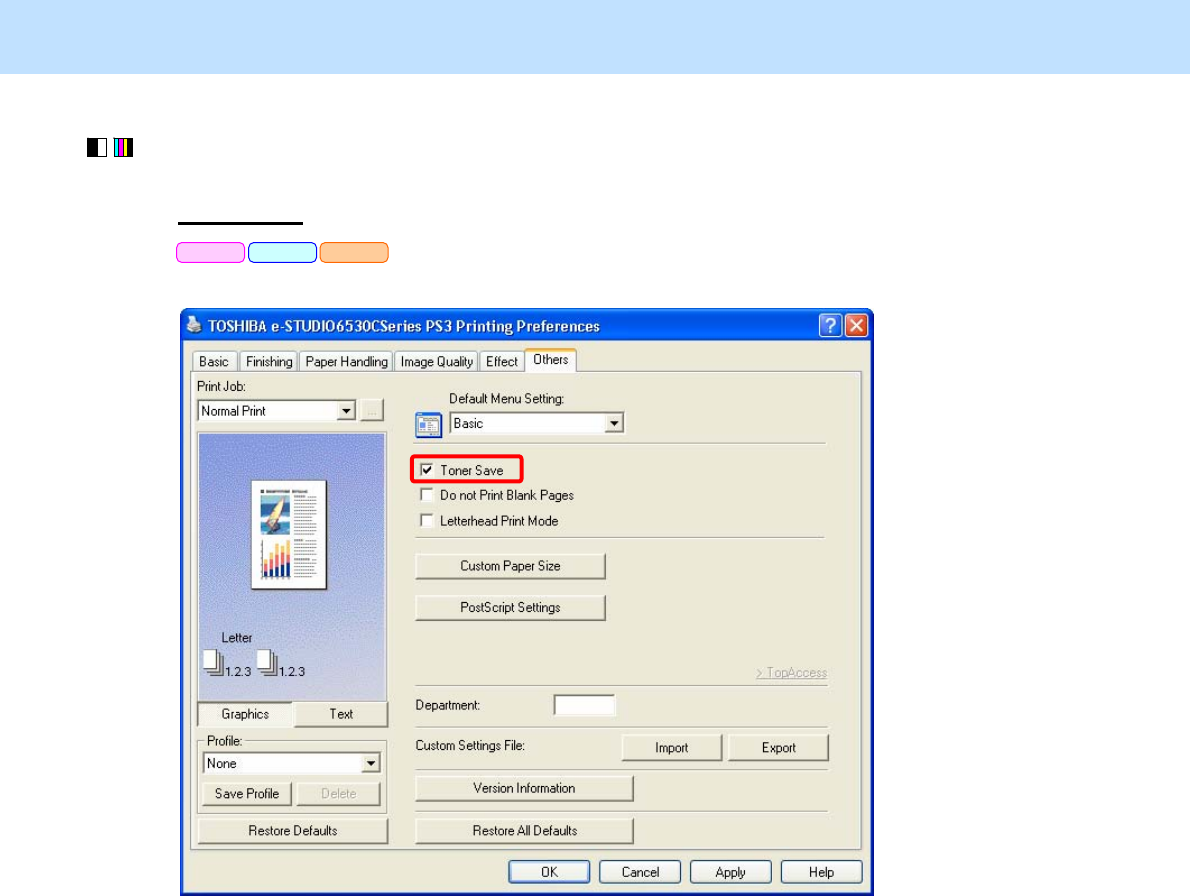Click the Department input field
The width and height of the screenshot is (1190, 896).
pyautogui.click(x=584, y=706)
